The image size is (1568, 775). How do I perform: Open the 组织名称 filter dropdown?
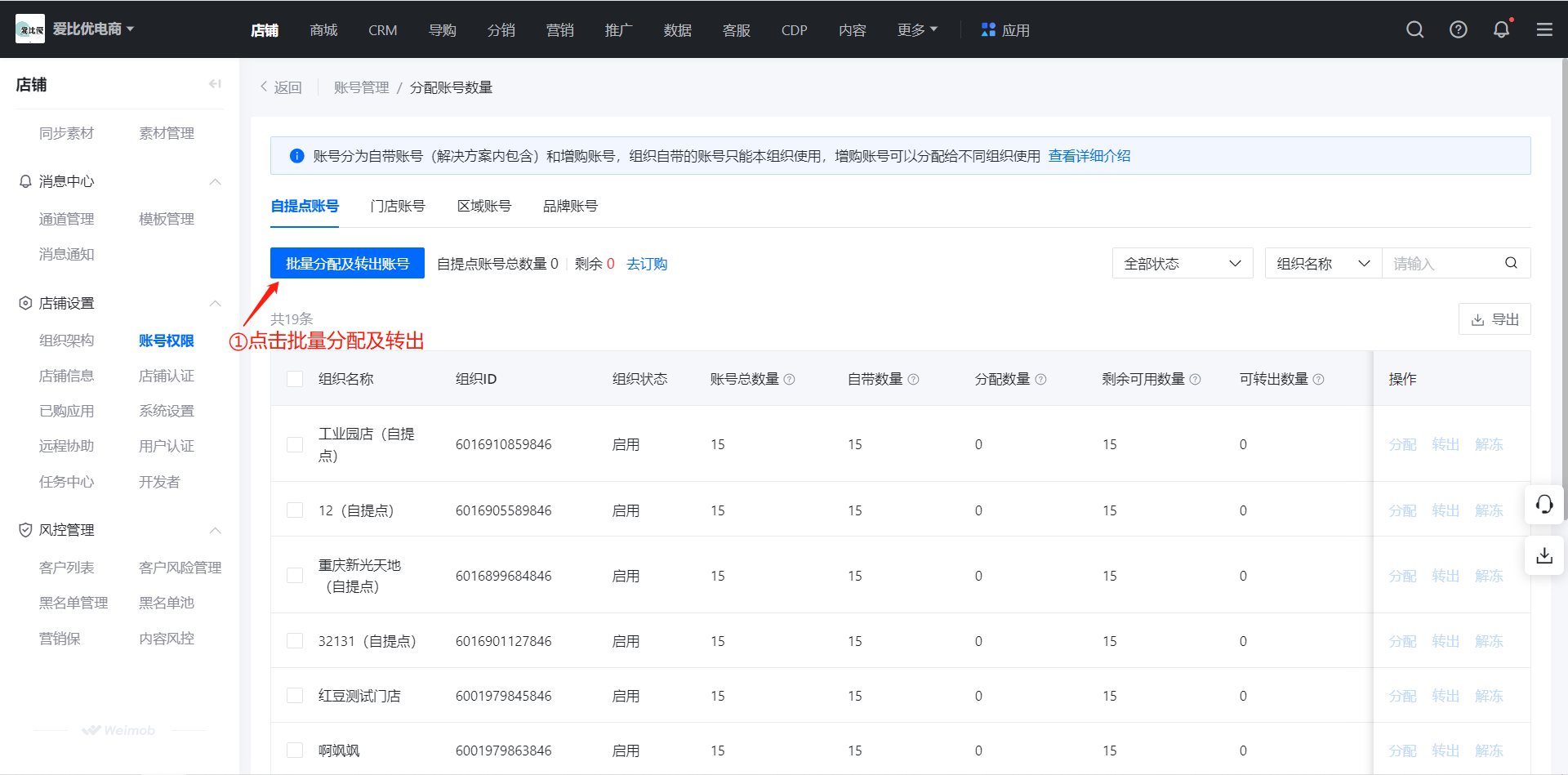click(1323, 263)
